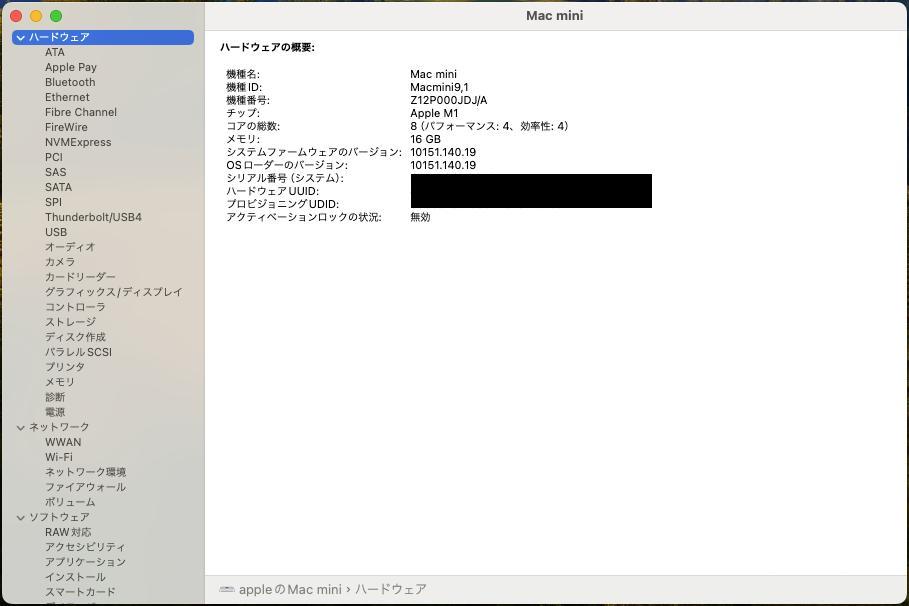The width and height of the screenshot is (909, 606).
Task: Select SAS in the sidebar
Action: (56, 172)
